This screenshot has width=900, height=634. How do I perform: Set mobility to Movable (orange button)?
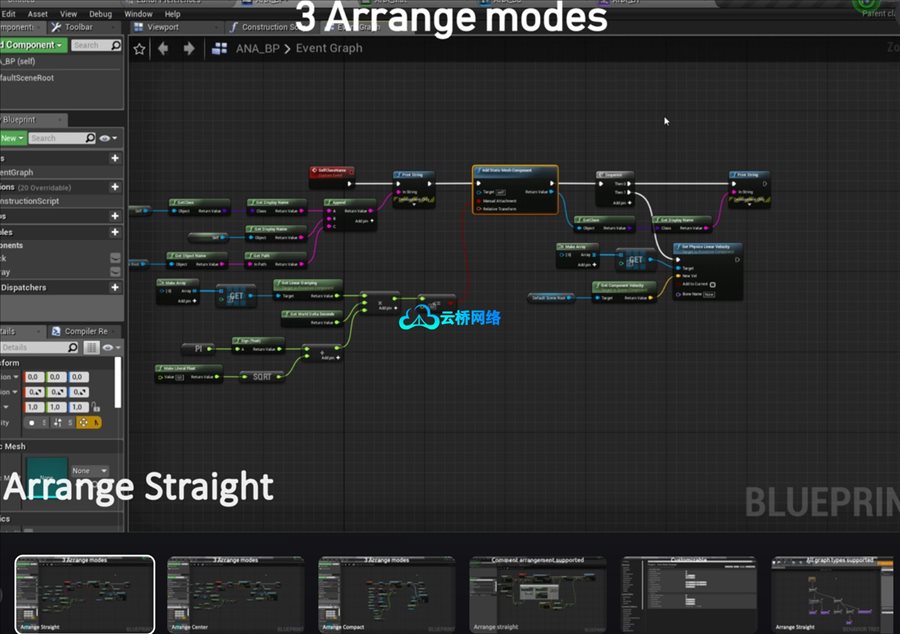(x=88, y=422)
